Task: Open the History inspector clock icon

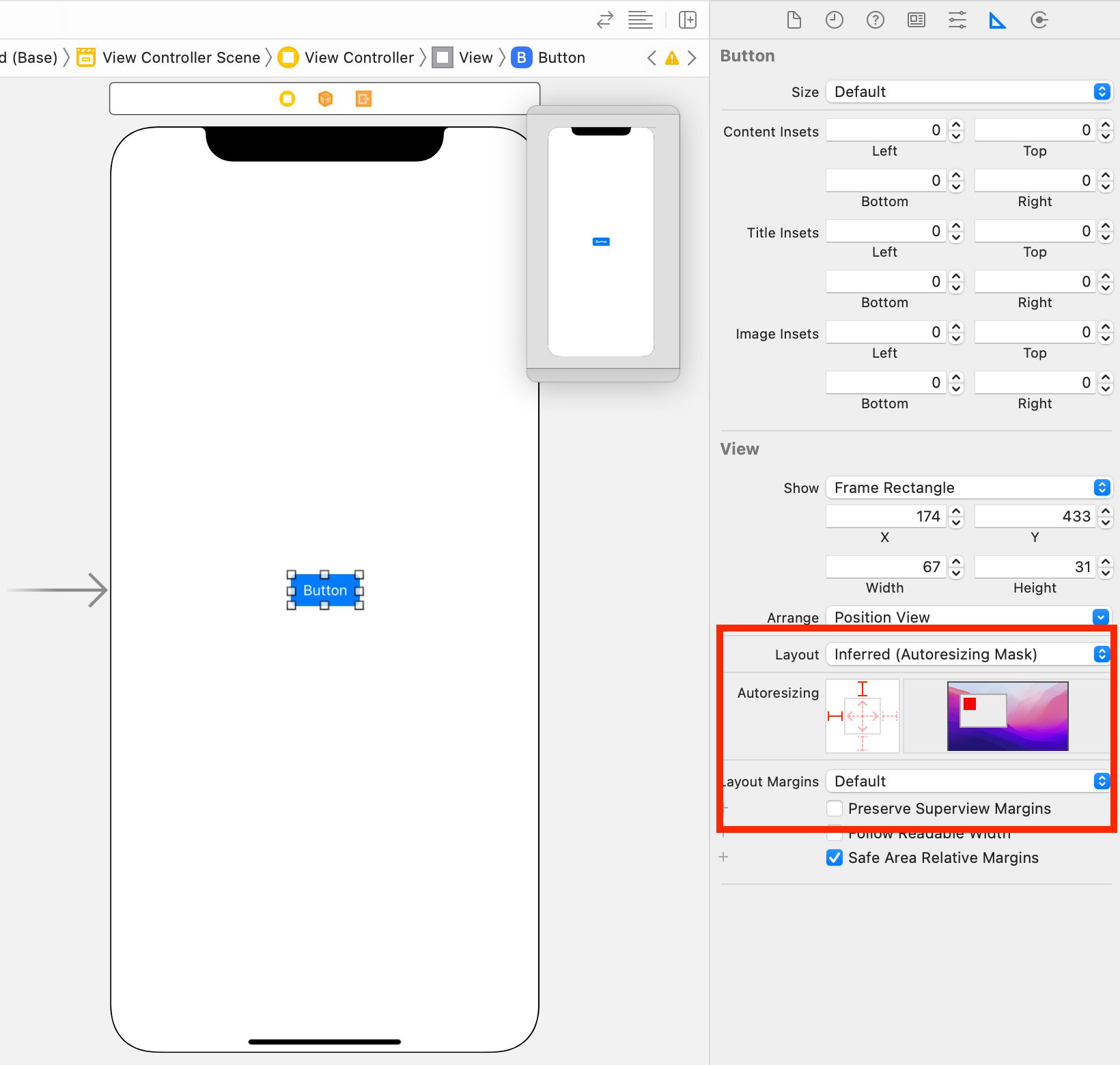Action: coord(835,20)
